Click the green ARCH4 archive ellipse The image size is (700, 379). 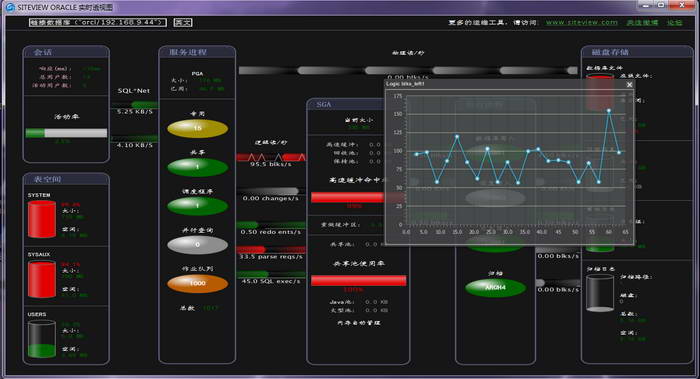(x=495, y=288)
